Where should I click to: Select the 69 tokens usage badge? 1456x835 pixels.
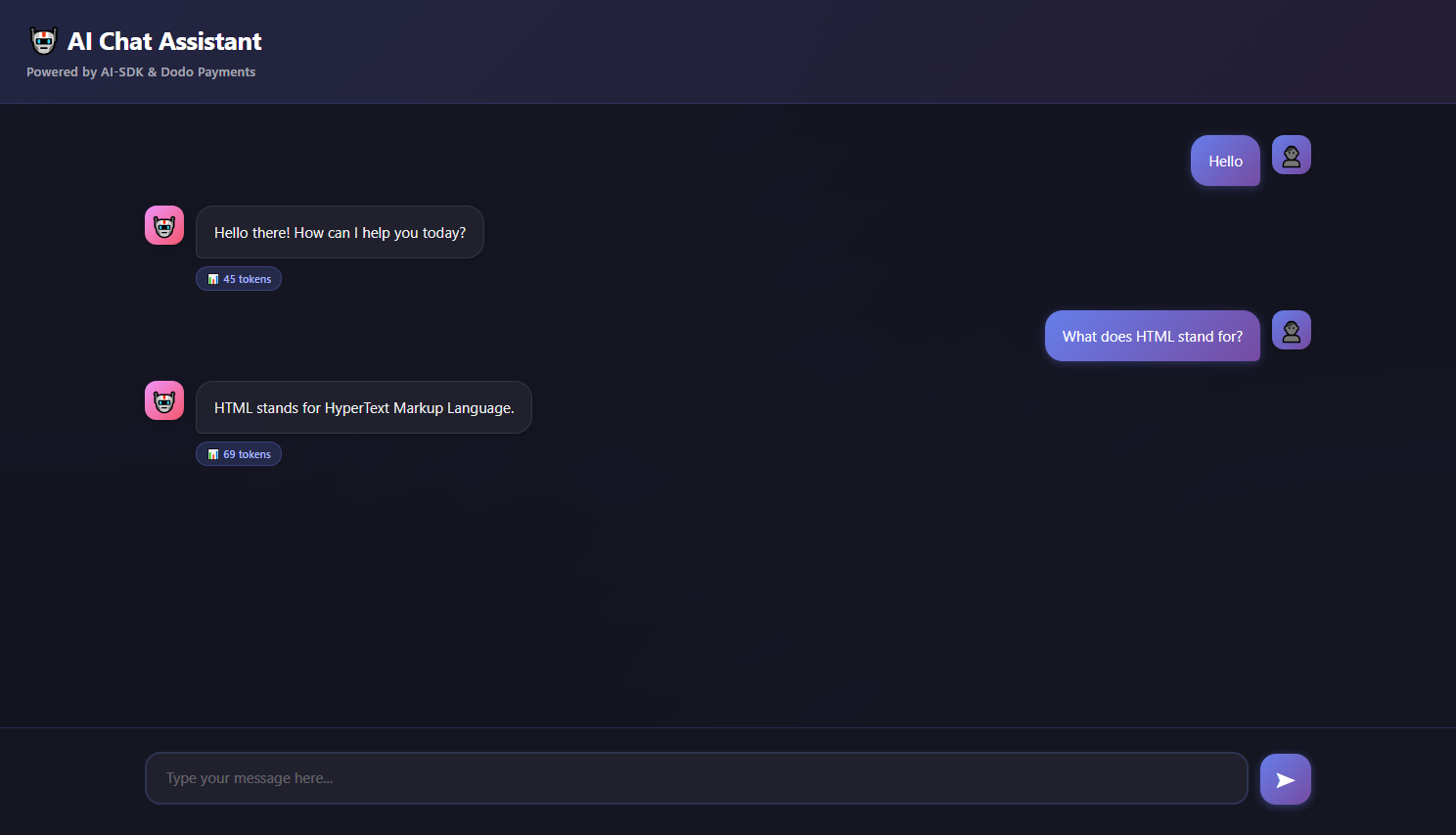point(238,453)
